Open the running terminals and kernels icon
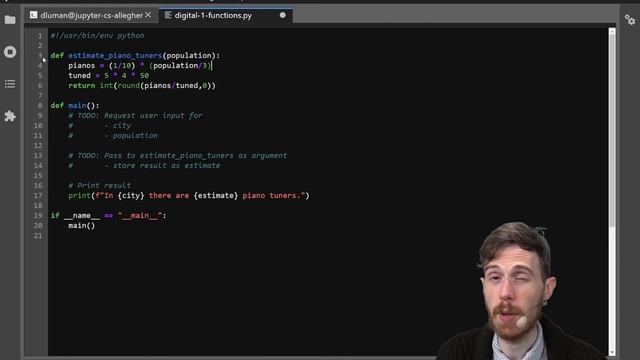This screenshot has height=360, width=640. pyautogui.click(x=10, y=52)
